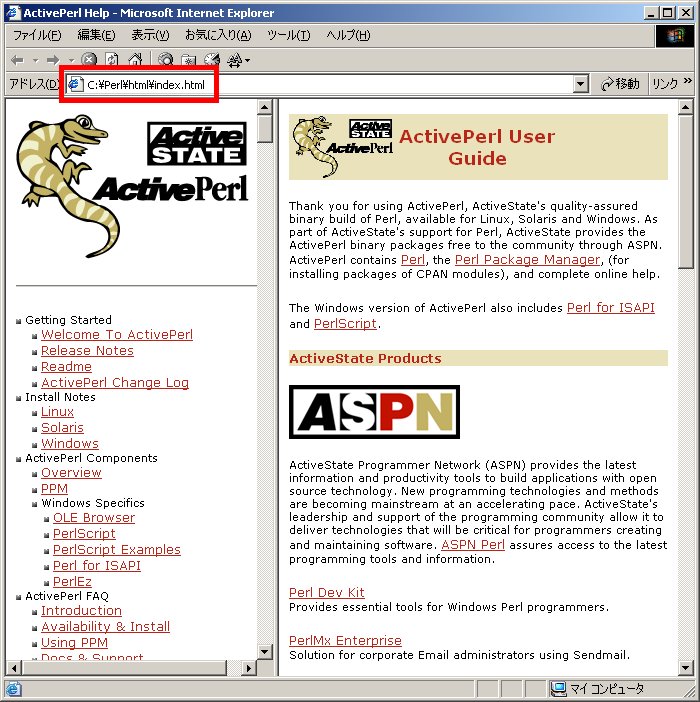Click the 移動 (Go) button

(620, 84)
